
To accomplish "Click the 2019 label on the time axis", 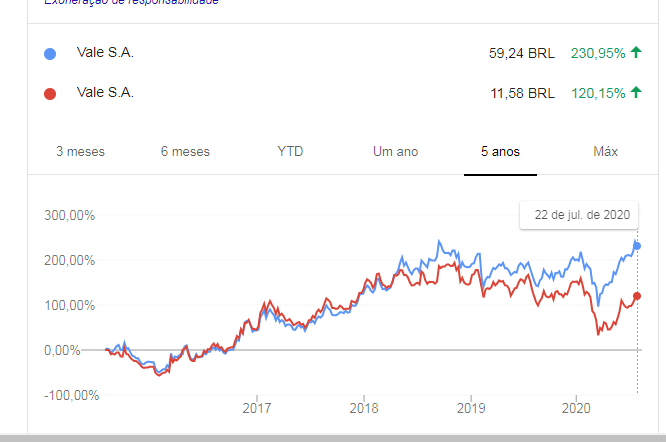I will (x=471, y=408).
